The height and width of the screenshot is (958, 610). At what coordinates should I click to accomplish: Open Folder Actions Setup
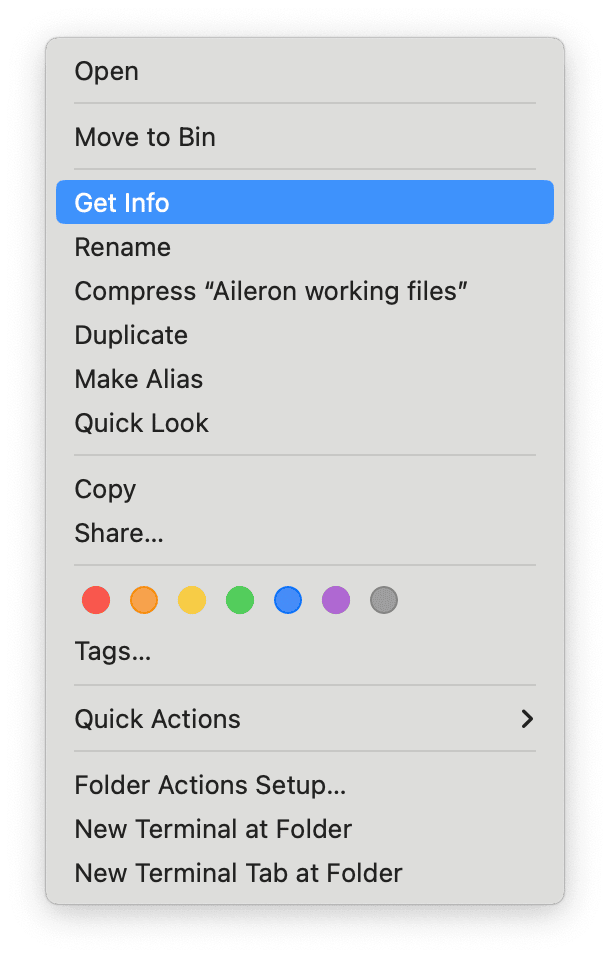coord(210,785)
